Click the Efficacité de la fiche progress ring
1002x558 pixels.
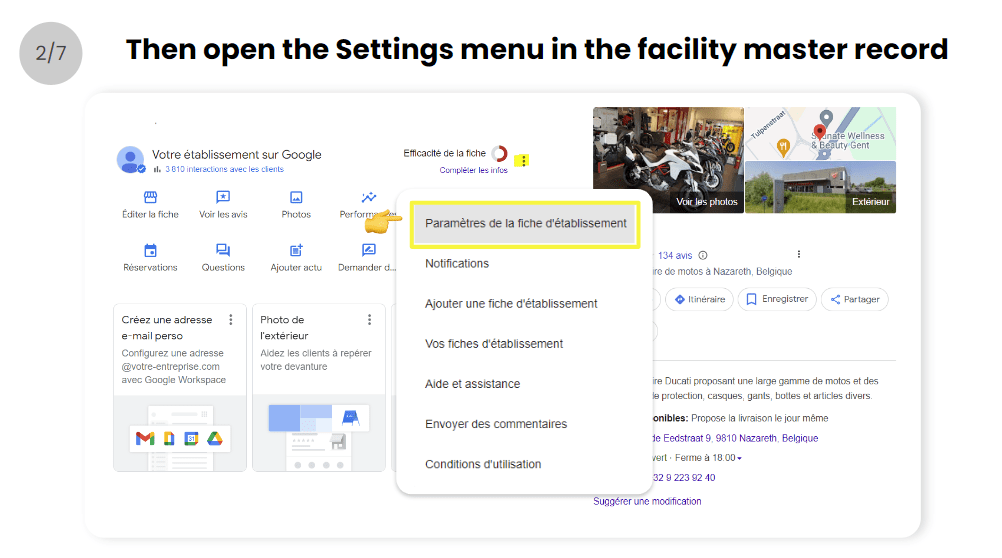(500, 153)
